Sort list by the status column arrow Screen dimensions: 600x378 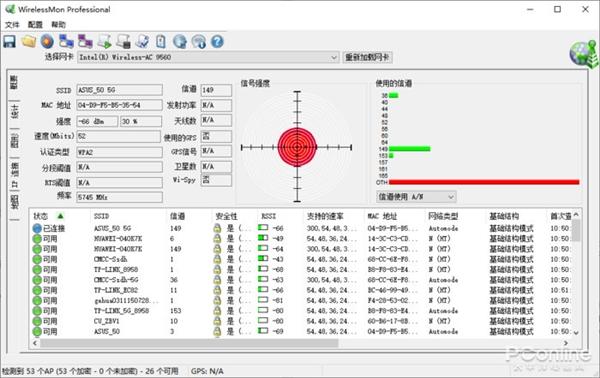(60, 216)
